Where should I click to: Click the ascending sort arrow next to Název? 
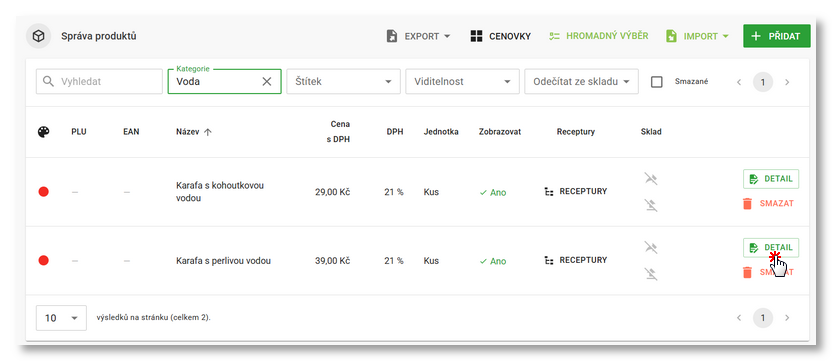[x=207, y=132]
